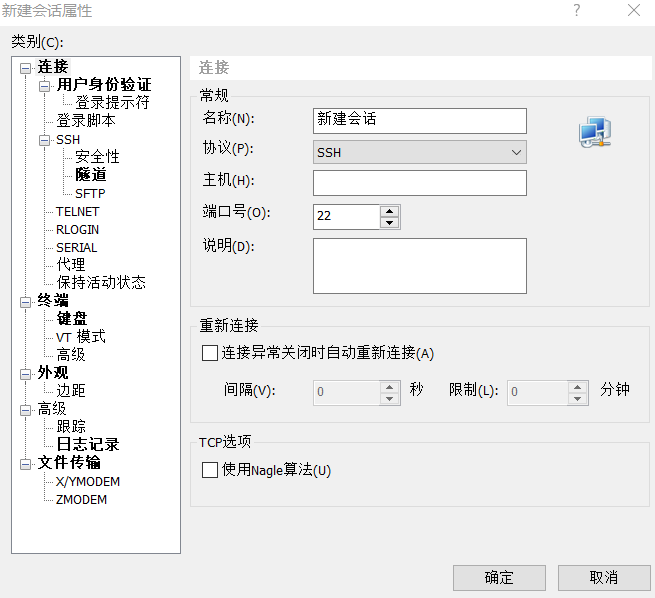The width and height of the screenshot is (655, 598).
Task: Open the 协议 SSH dropdown
Action: (419, 152)
